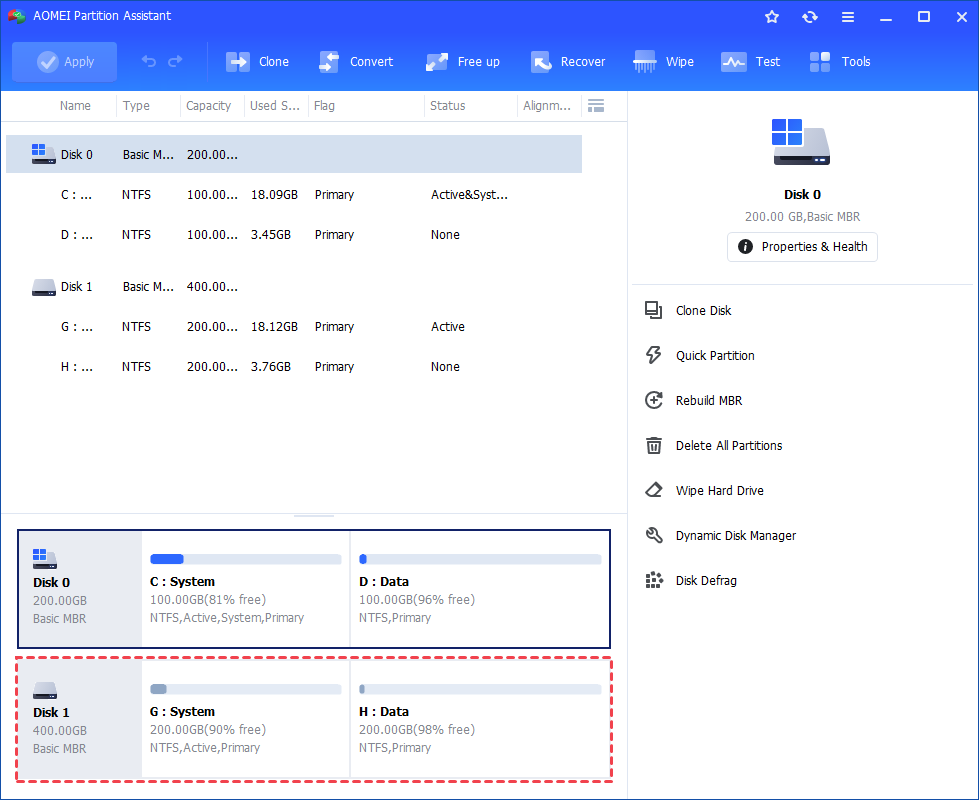Choose Rebuild MBR option
979x800 pixels.
point(709,400)
